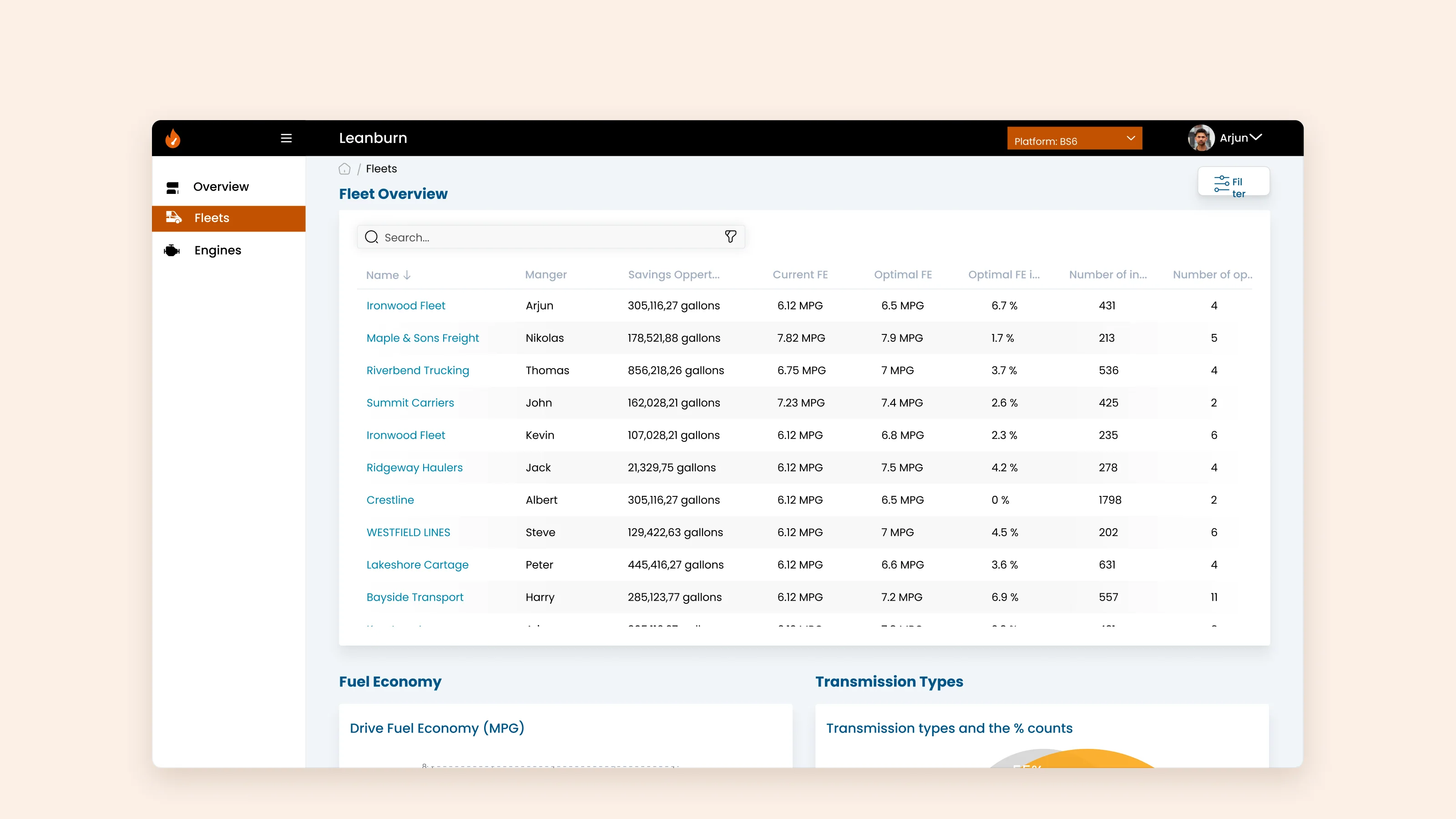Click the 21,329,75 gallons cell

click(672, 467)
